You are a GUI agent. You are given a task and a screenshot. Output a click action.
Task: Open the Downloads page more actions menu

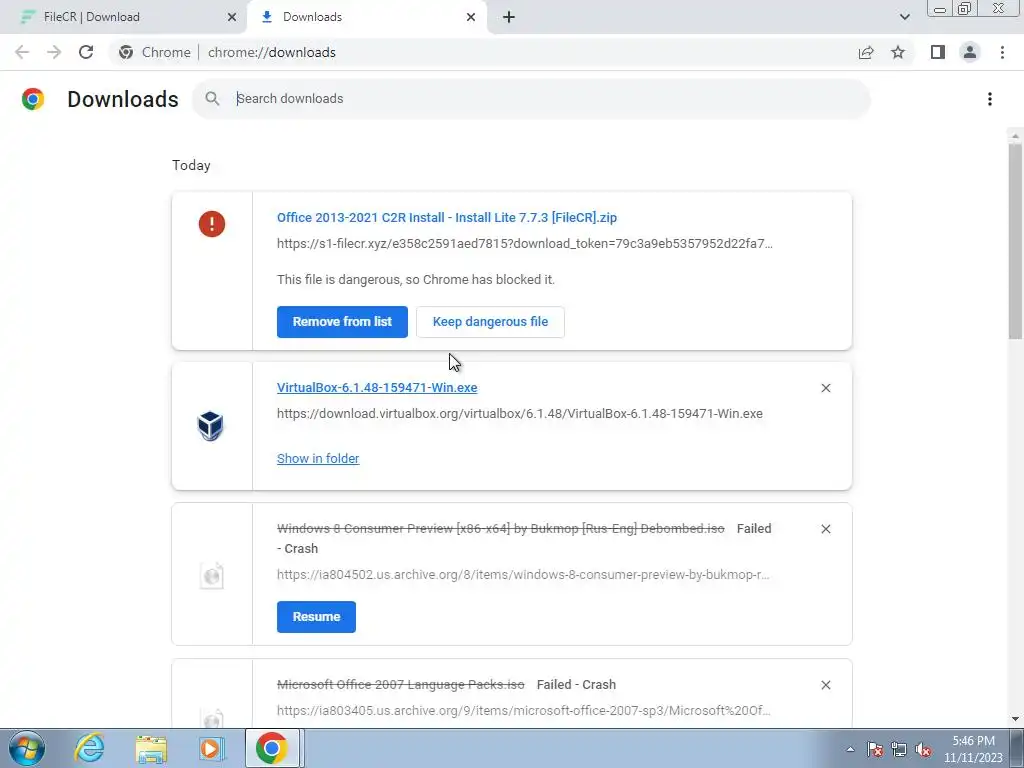coord(989,99)
